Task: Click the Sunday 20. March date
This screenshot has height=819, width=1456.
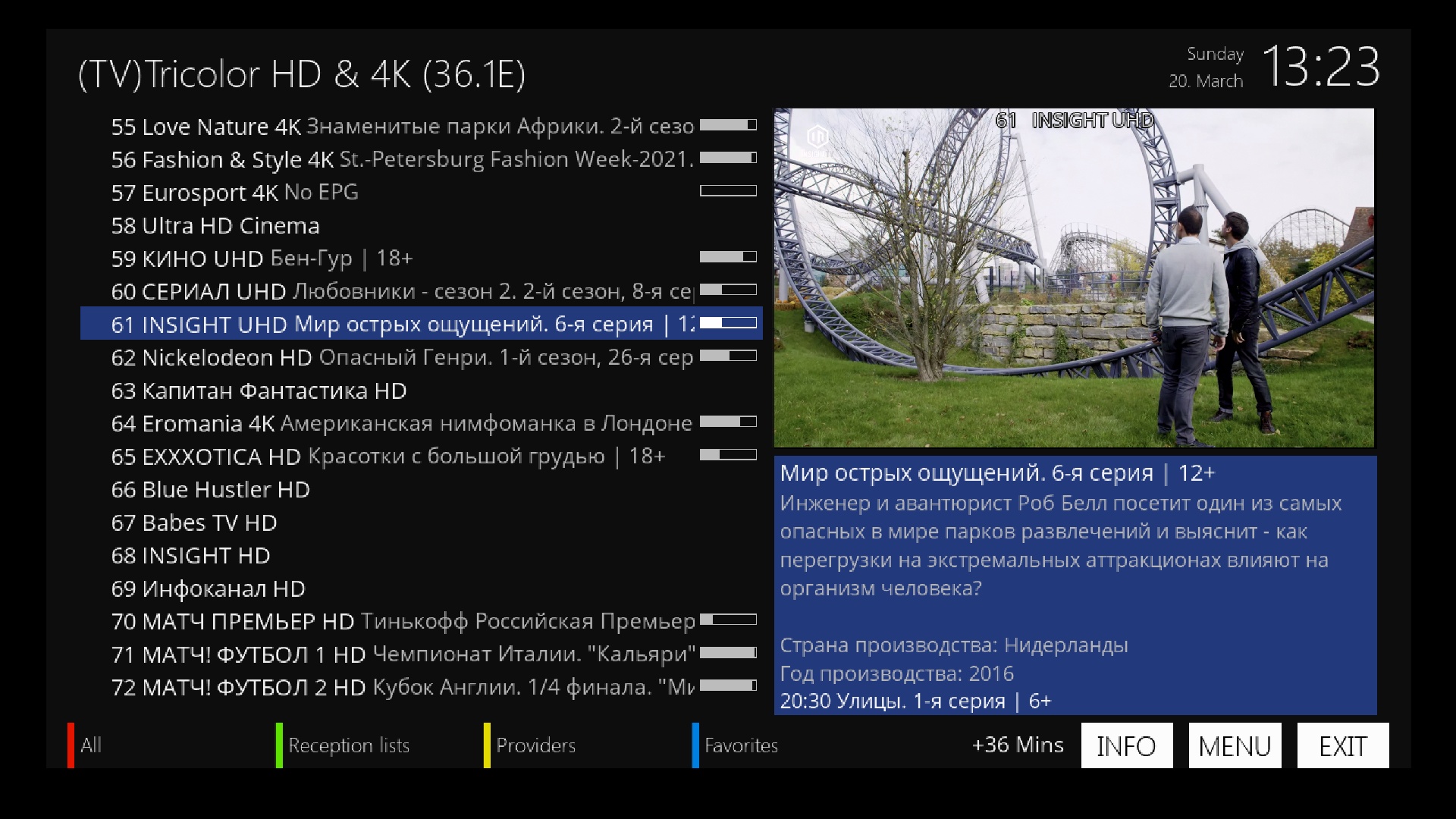Action: pos(1206,67)
